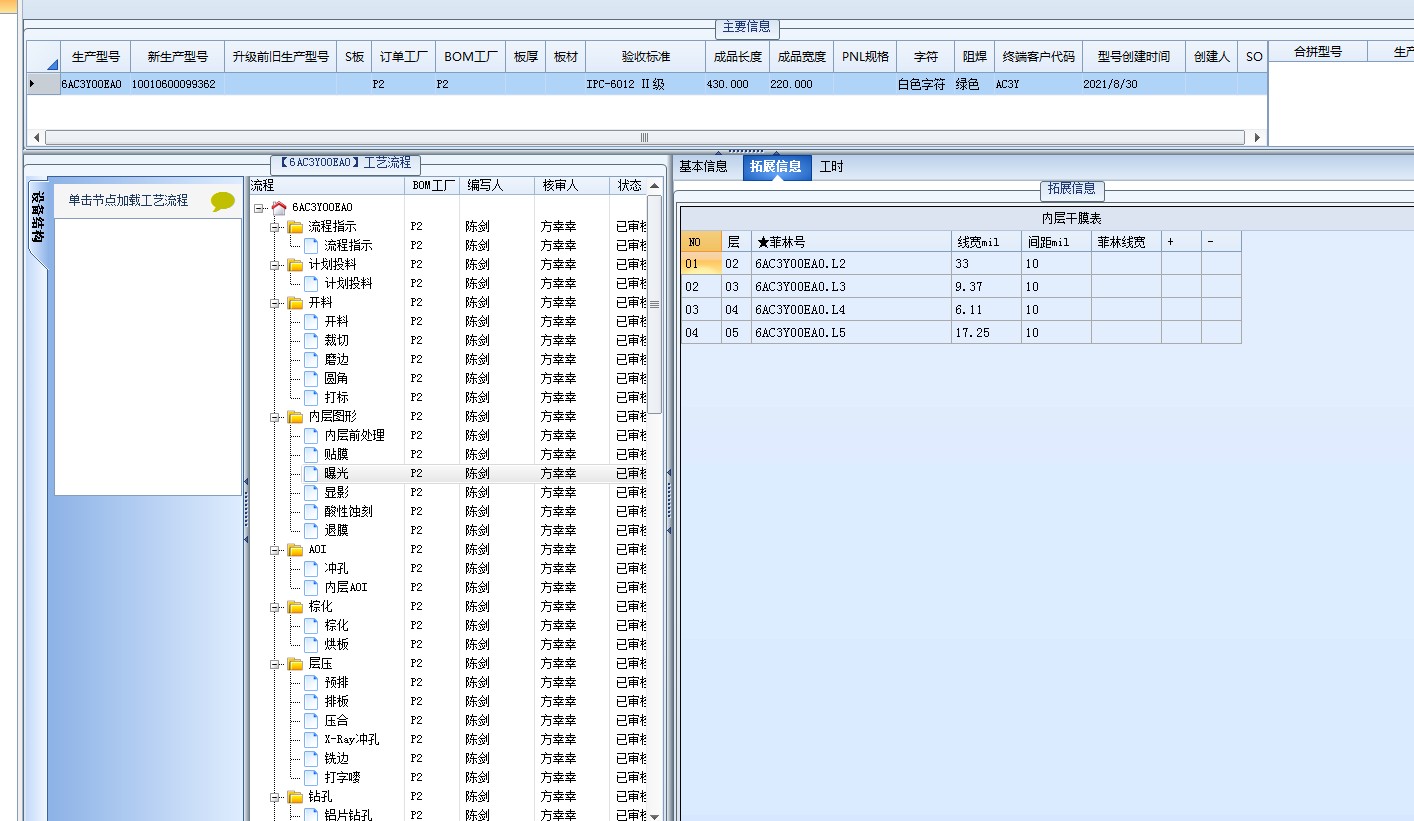The image size is (1414, 821).
Task: Click the document icon beside 预排
Action: pyautogui.click(x=311, y=682)
